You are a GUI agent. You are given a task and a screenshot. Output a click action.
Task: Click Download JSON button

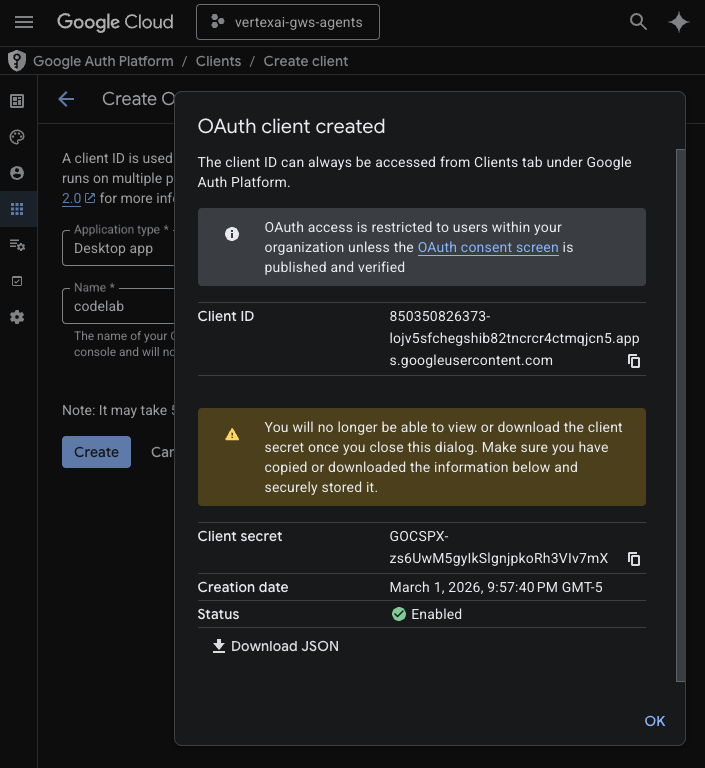275,646
